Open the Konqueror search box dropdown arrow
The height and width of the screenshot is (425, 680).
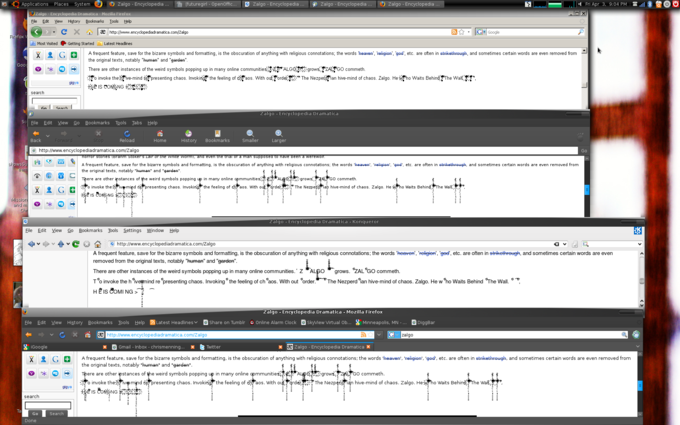[639, 244]
